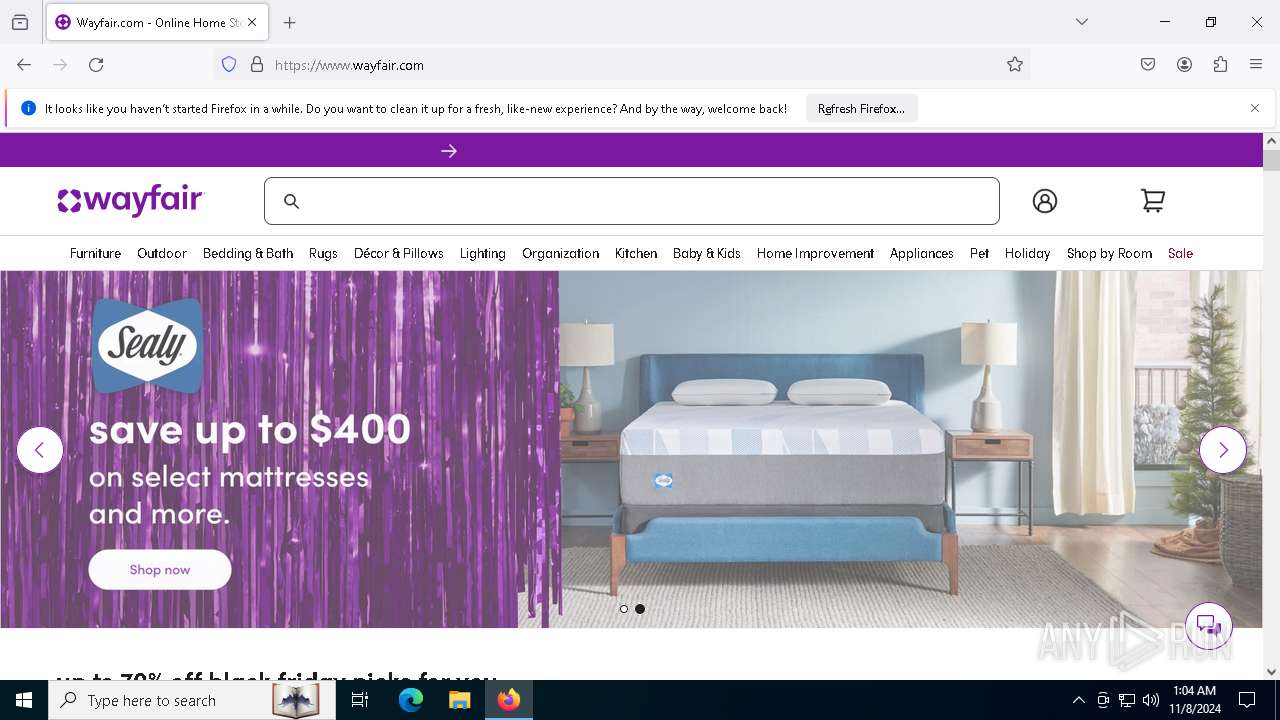
Task: Open Firefox View recent browsing icon
Action: (x=20, y=22)
